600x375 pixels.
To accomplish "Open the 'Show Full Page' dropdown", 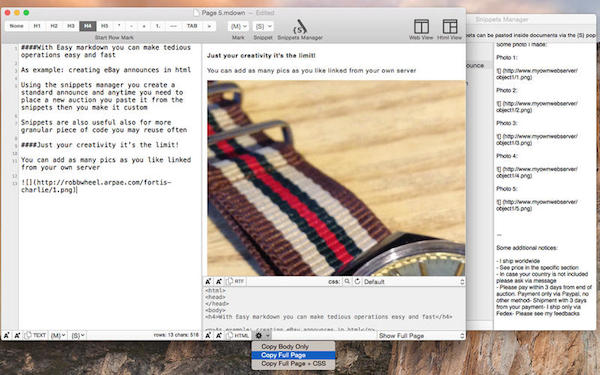I will click(x=421, y=336).
